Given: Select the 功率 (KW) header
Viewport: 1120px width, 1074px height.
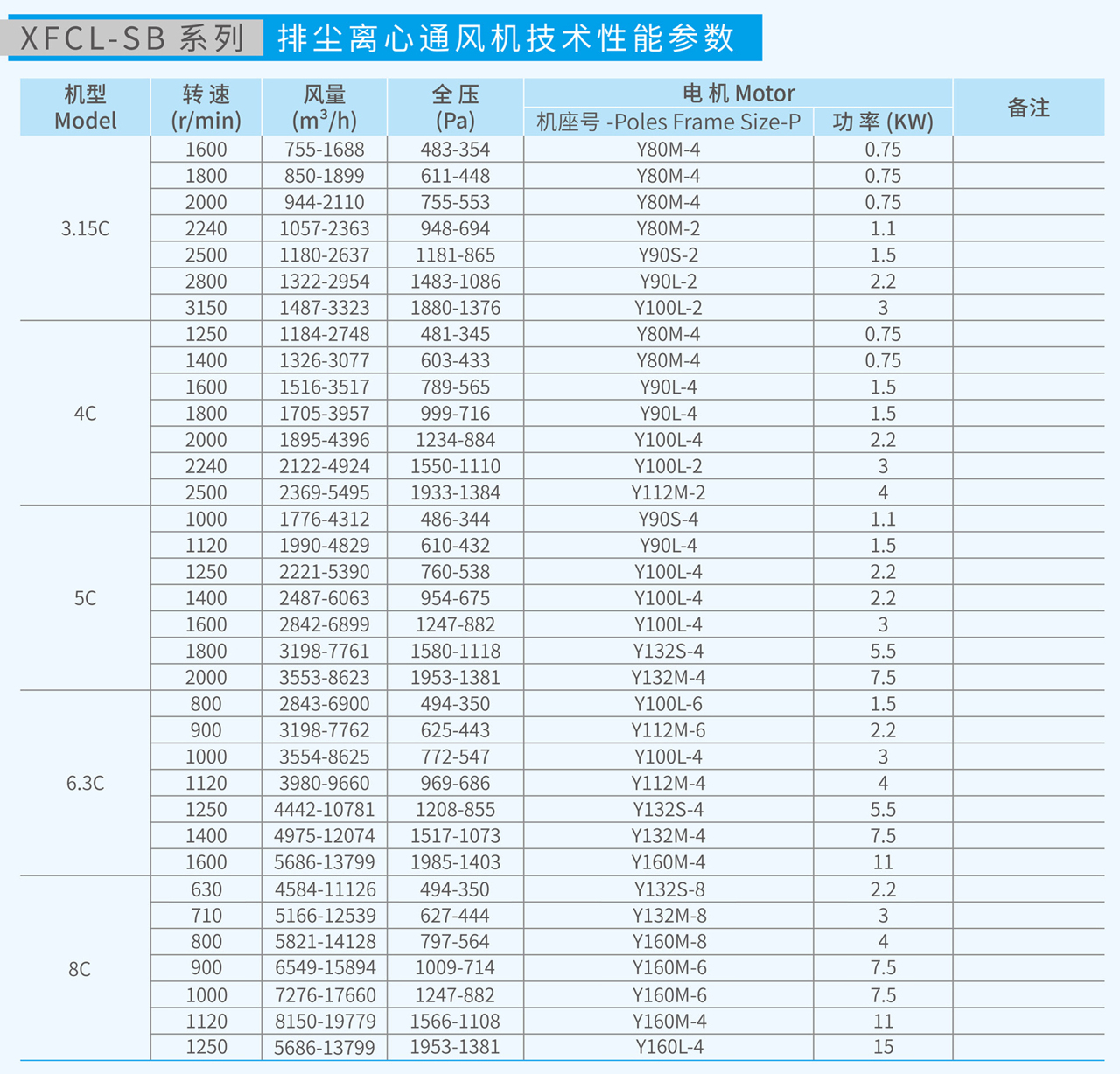Looking at the screenshot, I should click(x=883, y=122).
